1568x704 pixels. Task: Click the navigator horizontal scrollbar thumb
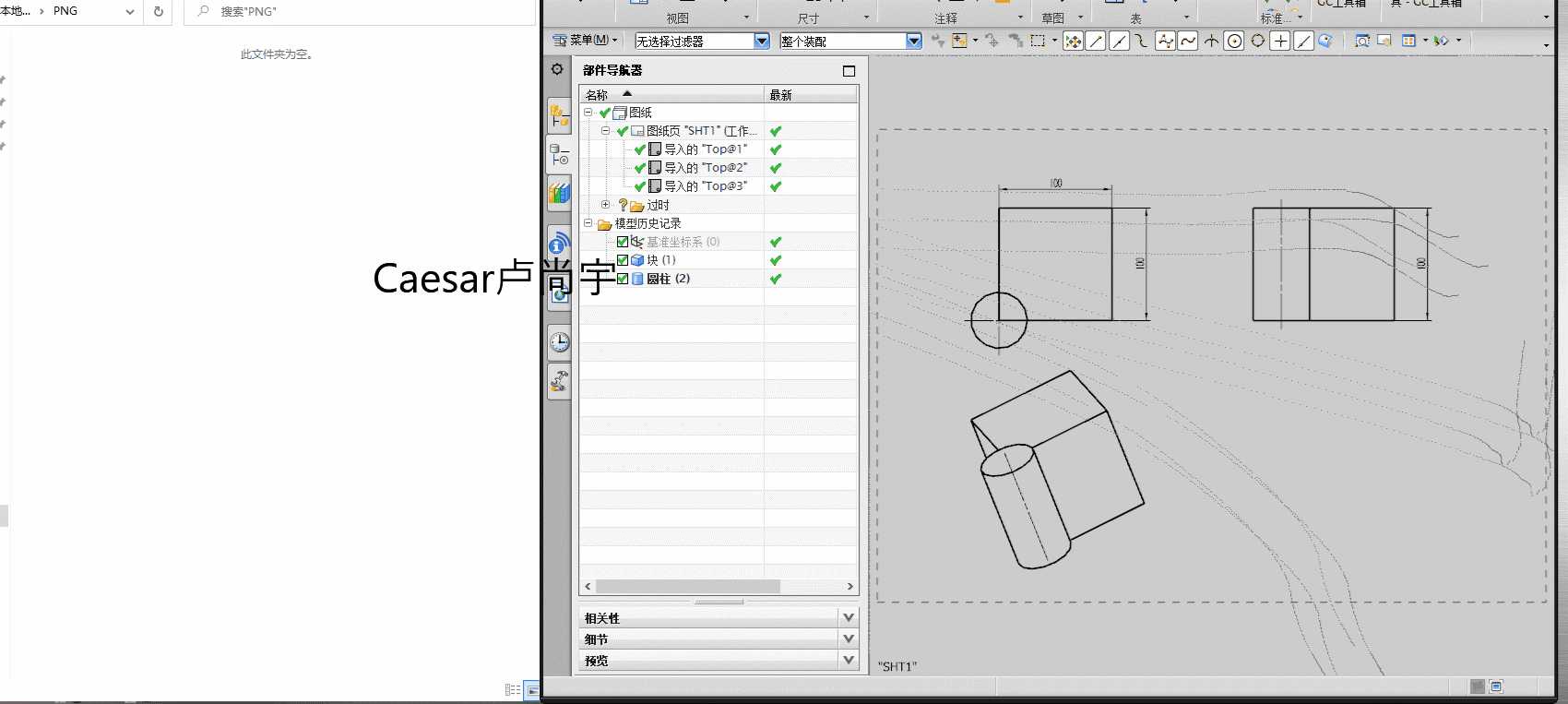[688, 587]
